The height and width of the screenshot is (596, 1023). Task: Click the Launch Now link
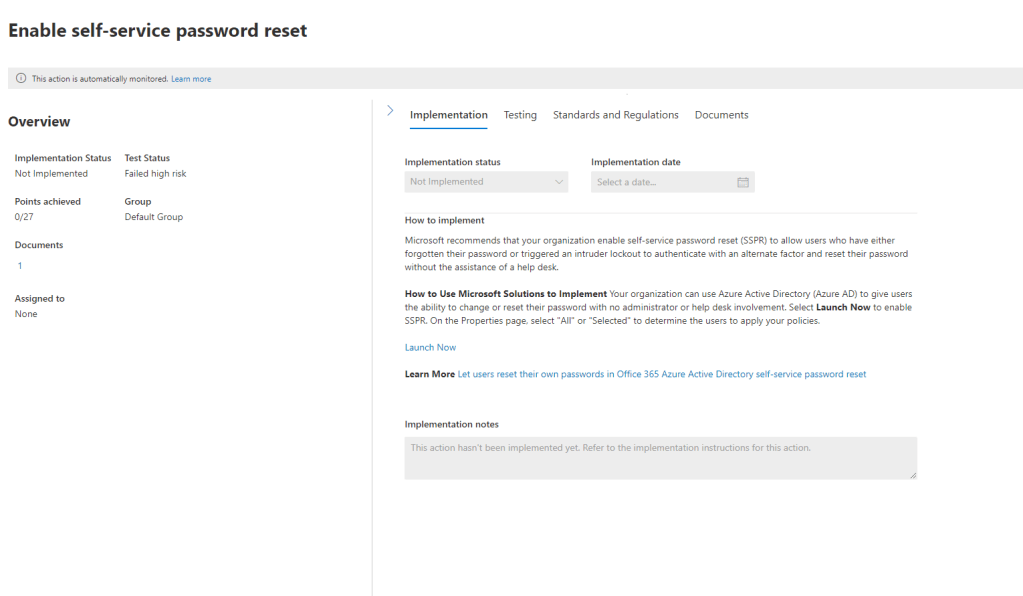click(x=430, y=348)
